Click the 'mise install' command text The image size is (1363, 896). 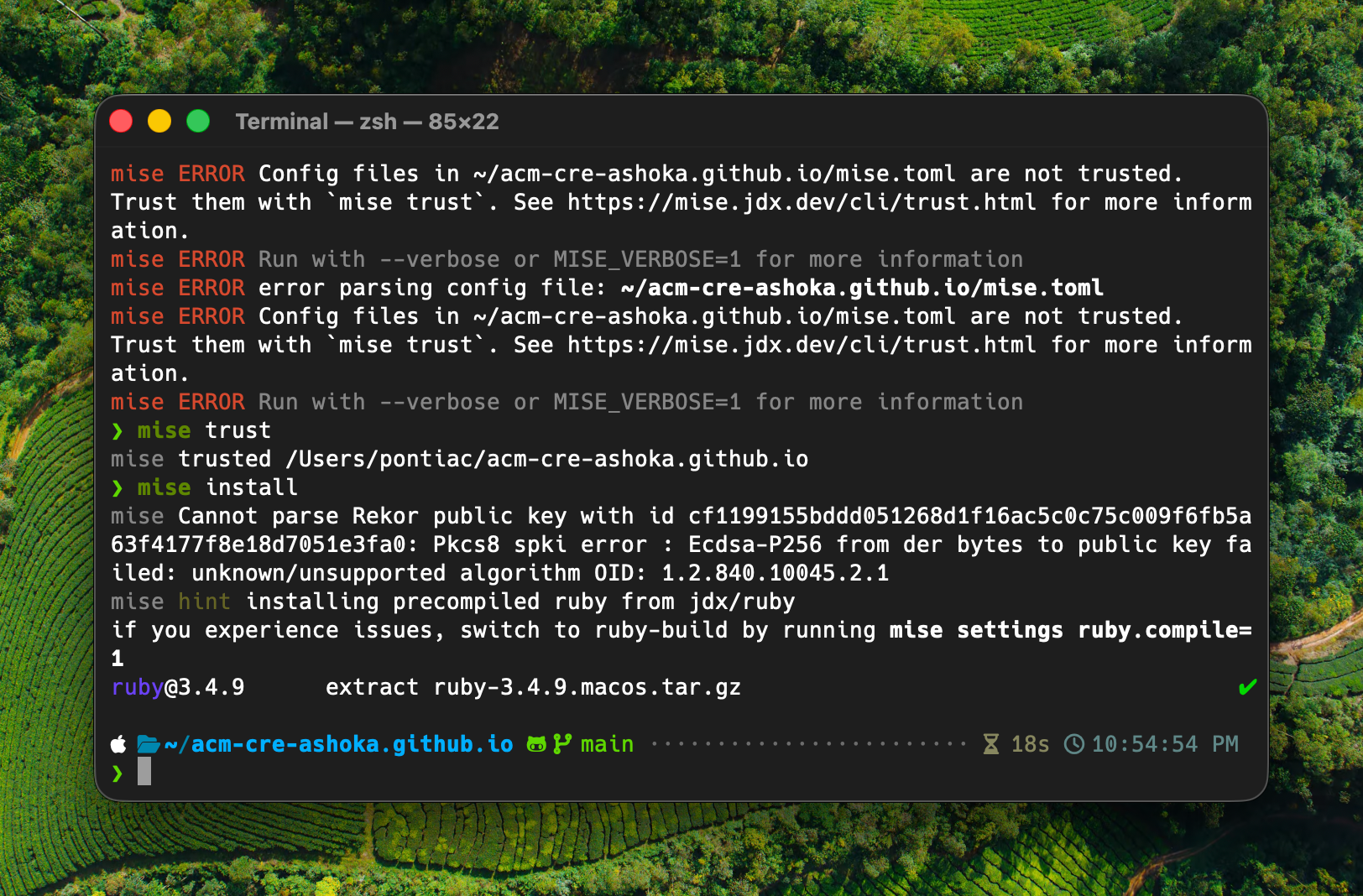(x=217, y=487)
